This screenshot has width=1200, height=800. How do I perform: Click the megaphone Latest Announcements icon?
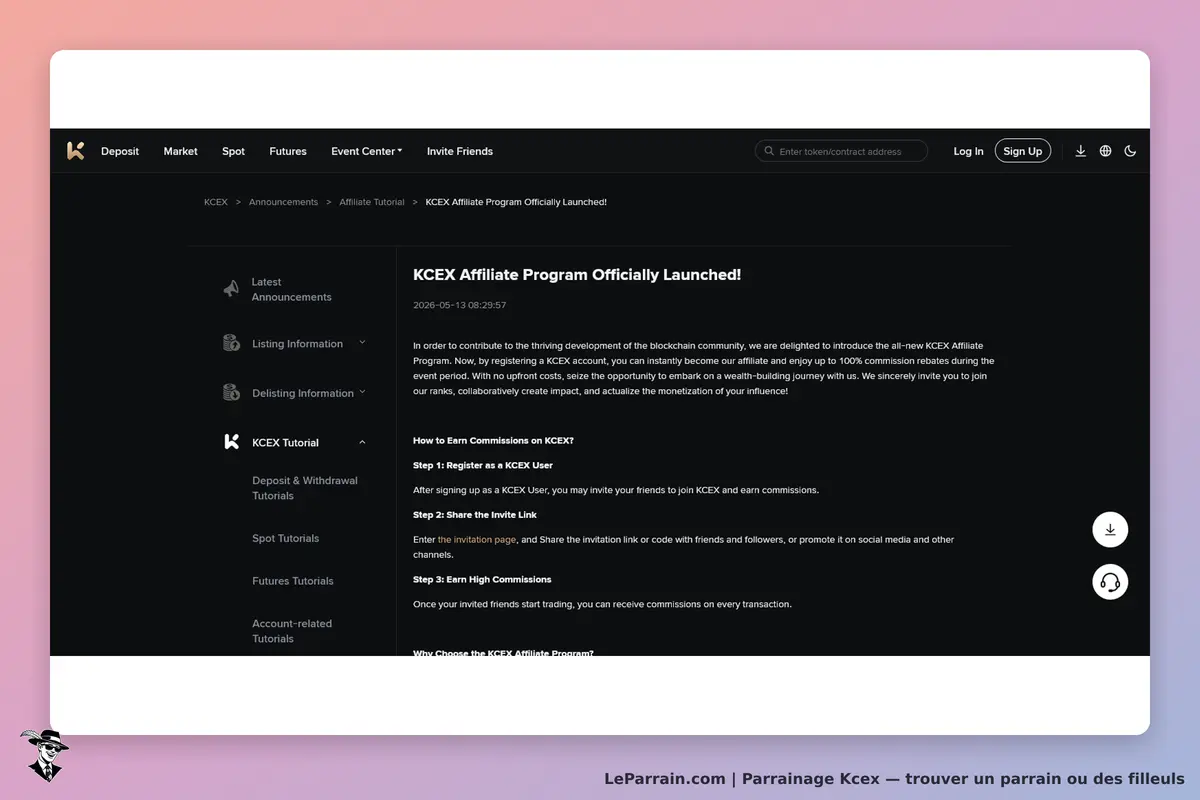click(x=231, y=289)
